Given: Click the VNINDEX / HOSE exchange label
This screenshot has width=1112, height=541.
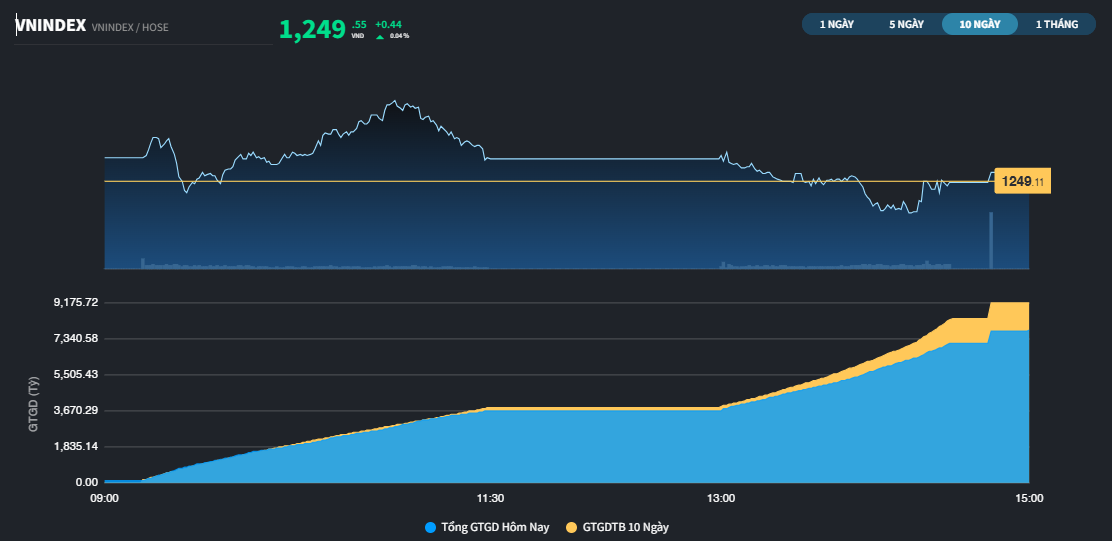Looking at the screenshot, I should click(130, 28).
